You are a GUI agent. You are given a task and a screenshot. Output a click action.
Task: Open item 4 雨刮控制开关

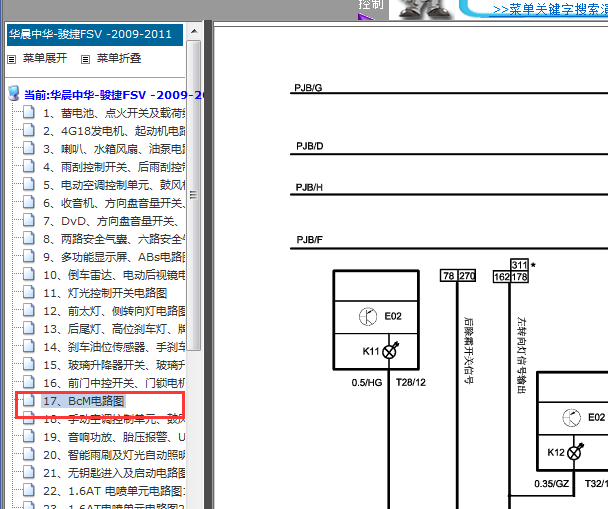(x=114, y=167)
